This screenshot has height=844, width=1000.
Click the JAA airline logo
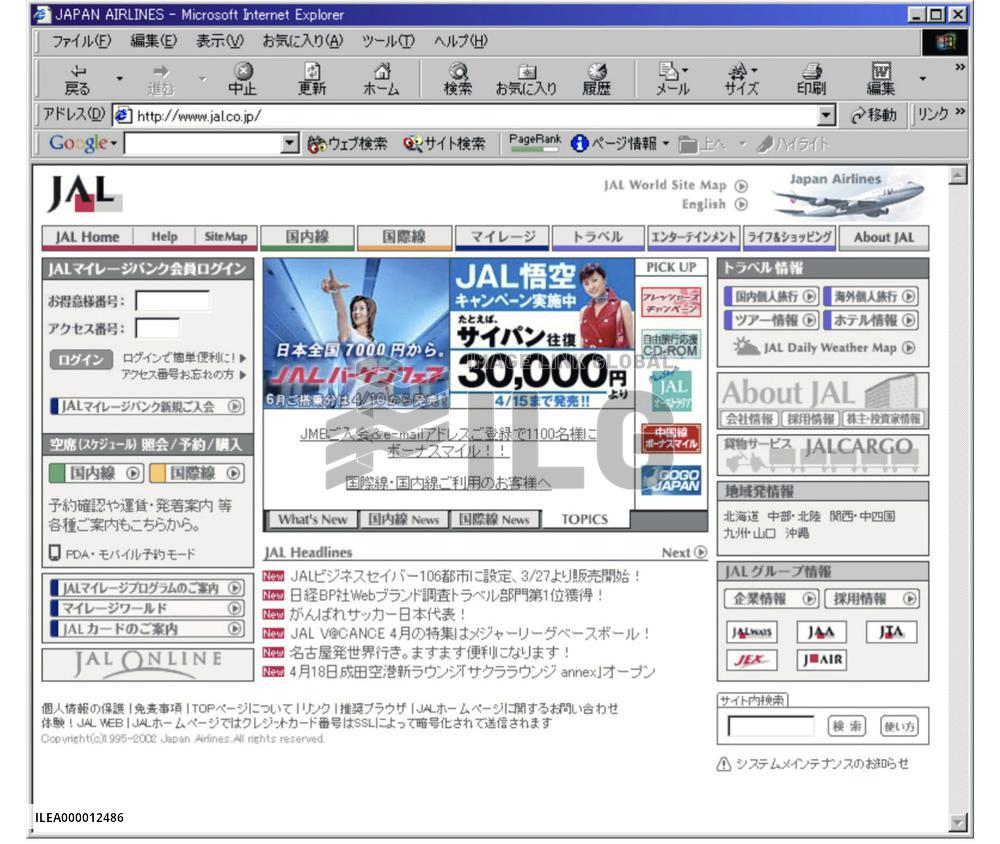(x=821, y=632)
